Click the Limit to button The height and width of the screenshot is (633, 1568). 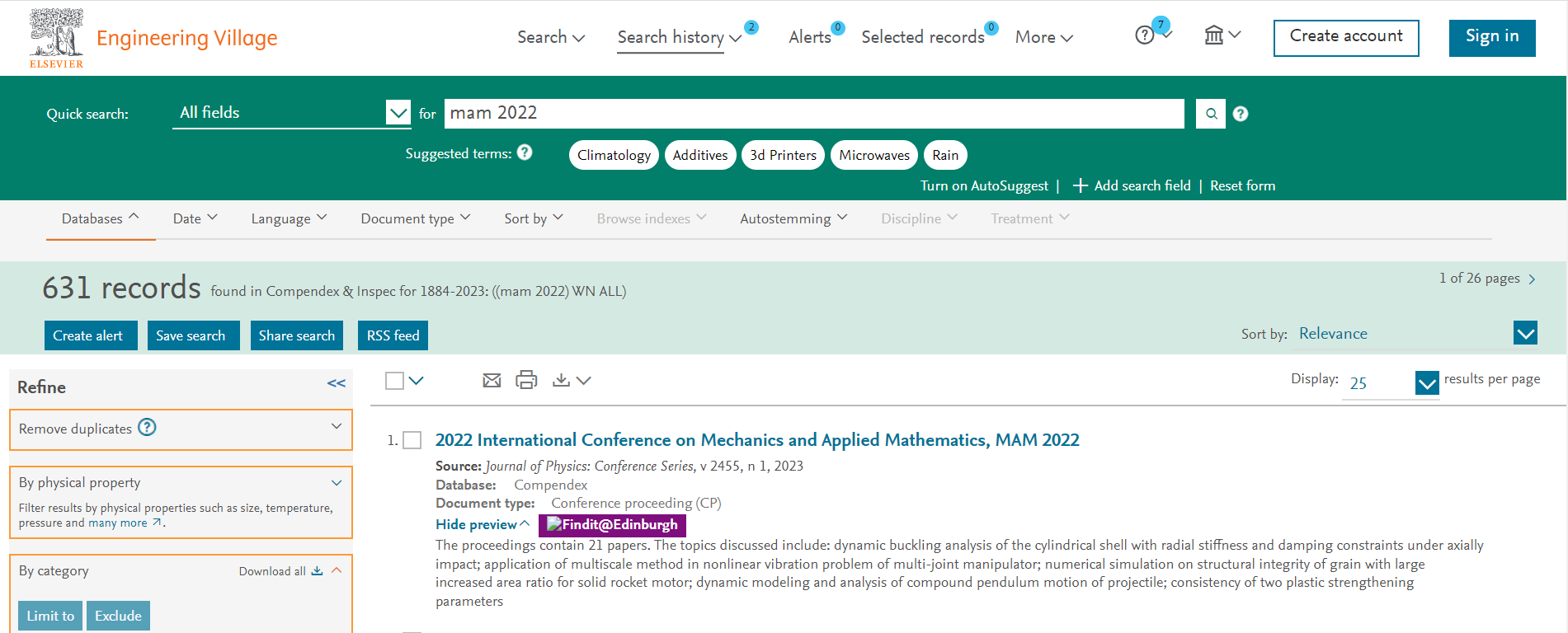50,616
